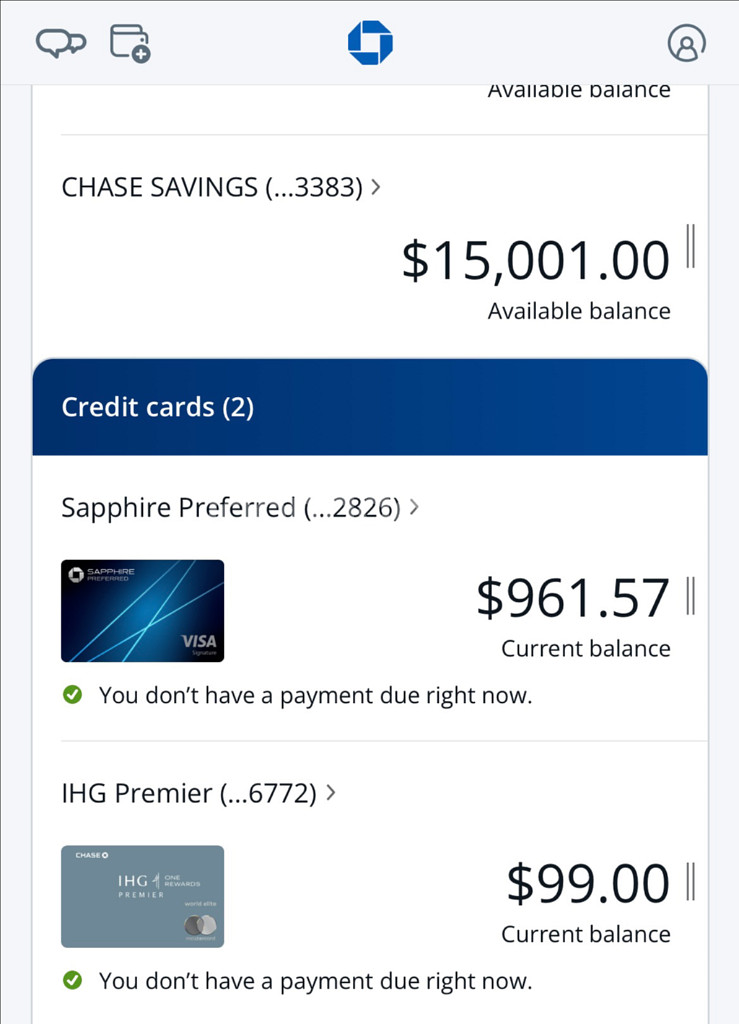Tap the drag handle beside $961.57
Screen dimensions: 739x1024
[691, 596]
